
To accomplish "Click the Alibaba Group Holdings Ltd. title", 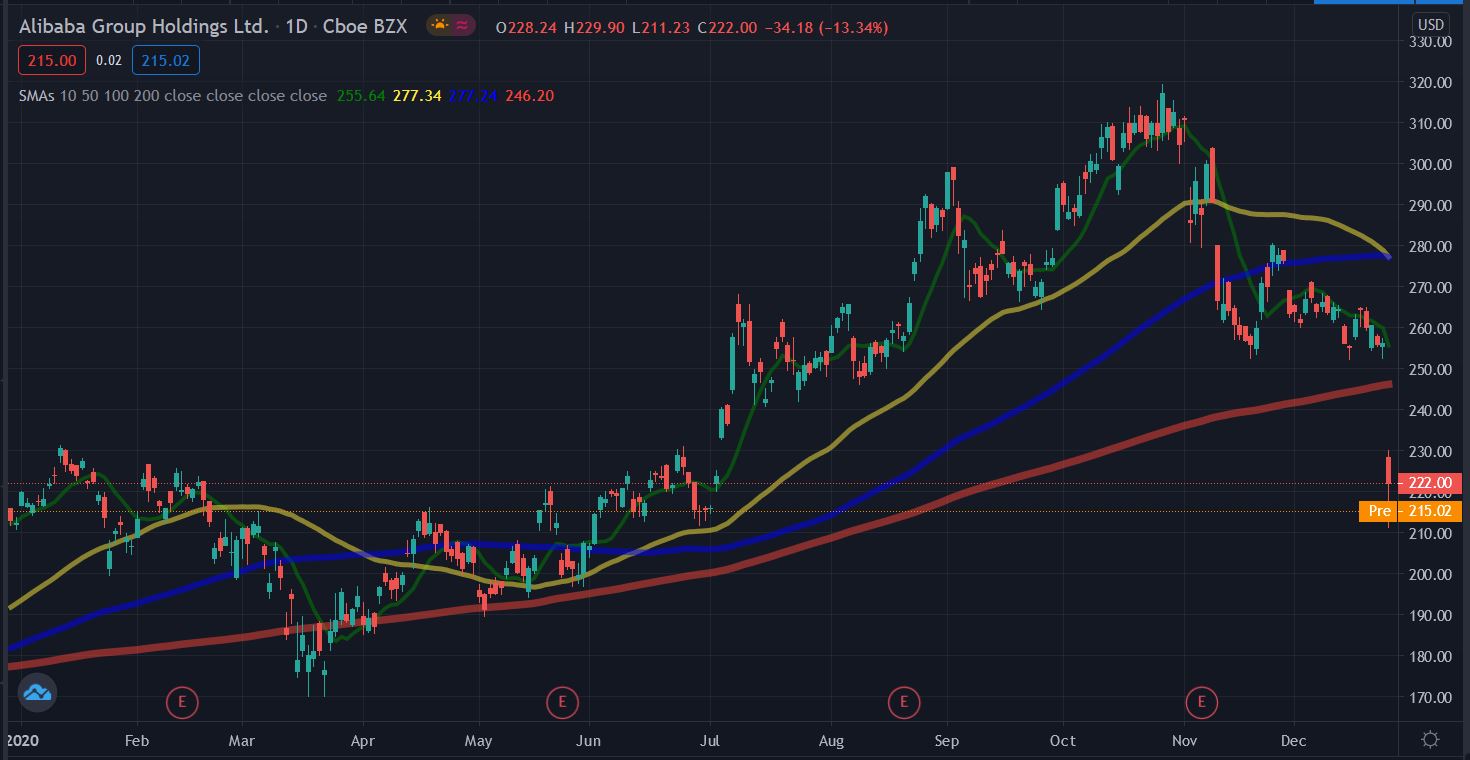I will coord(144,27).
